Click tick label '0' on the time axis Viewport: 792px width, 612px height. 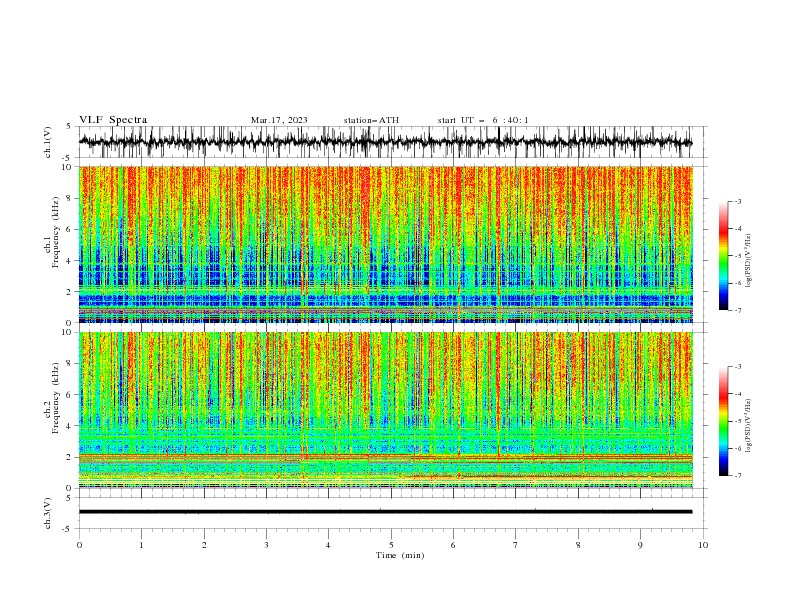pos(79,545)
